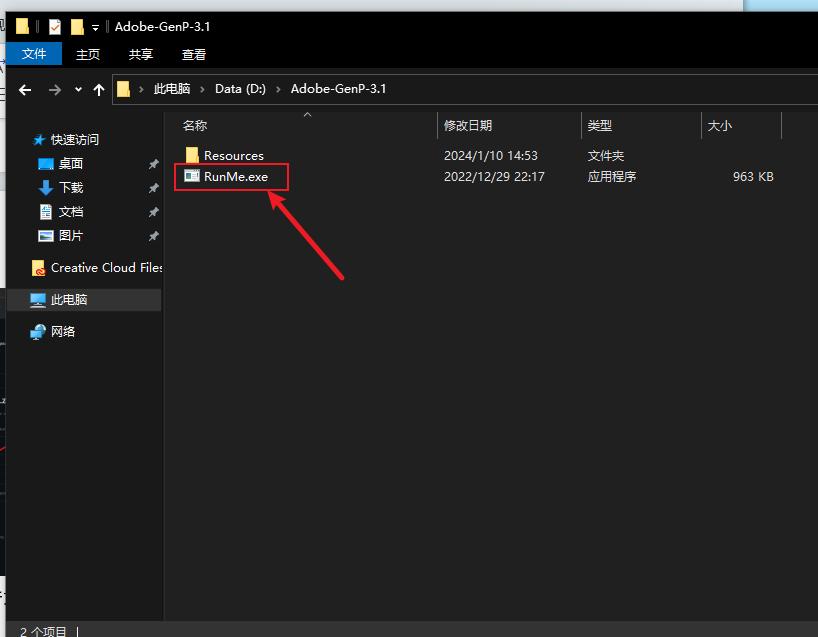Open 下载 in the navigation pane
This screenshot has width=818, height=637.
point(71,188)
